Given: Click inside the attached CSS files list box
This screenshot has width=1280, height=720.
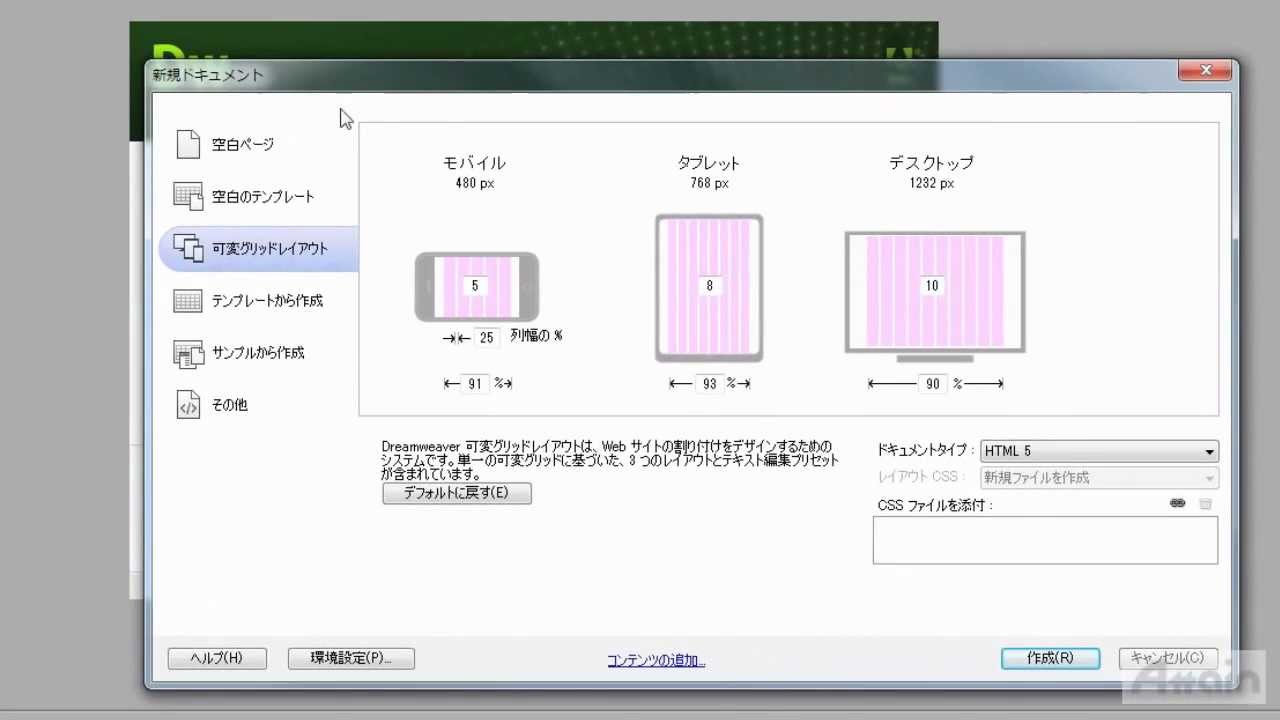Looking at the screenshot, I should [1045, 540].
